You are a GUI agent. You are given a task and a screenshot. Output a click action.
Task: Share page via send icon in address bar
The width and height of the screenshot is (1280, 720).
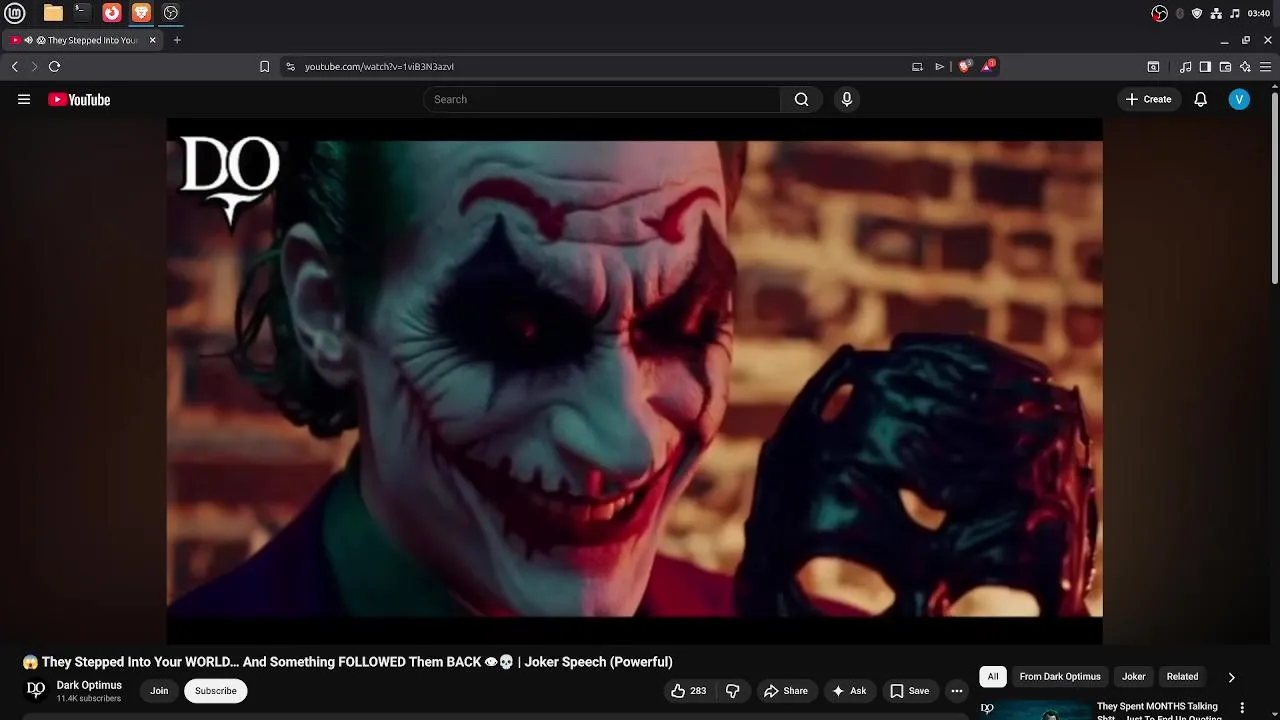tap(939, 66)
